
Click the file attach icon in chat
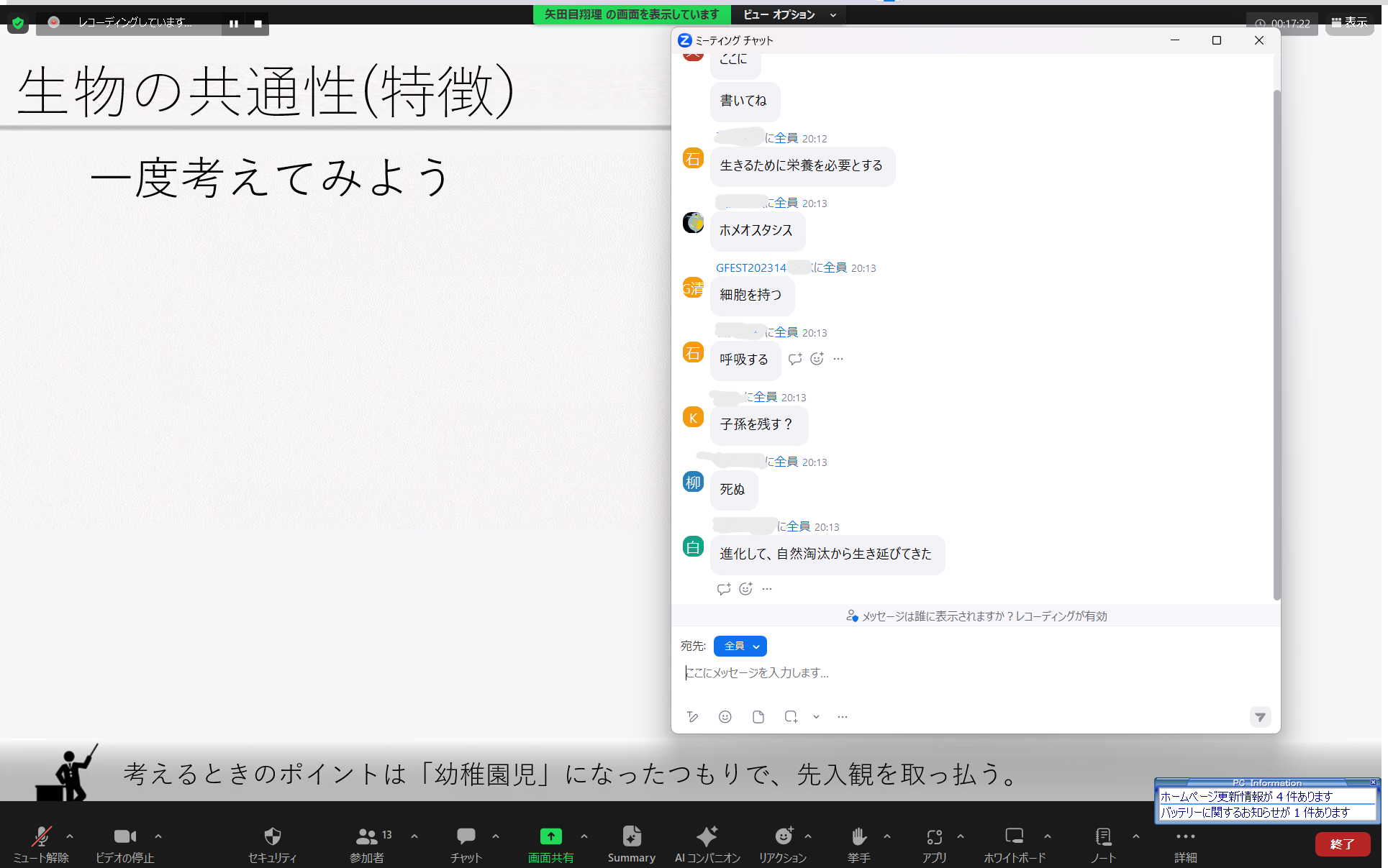click(x=758, y=716)
